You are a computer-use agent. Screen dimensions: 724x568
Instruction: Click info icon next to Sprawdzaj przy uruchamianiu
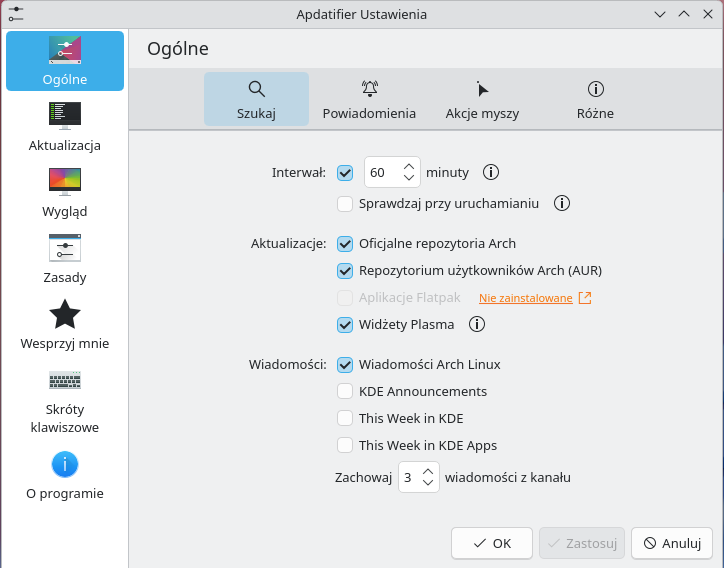click(x=562, y=203)
